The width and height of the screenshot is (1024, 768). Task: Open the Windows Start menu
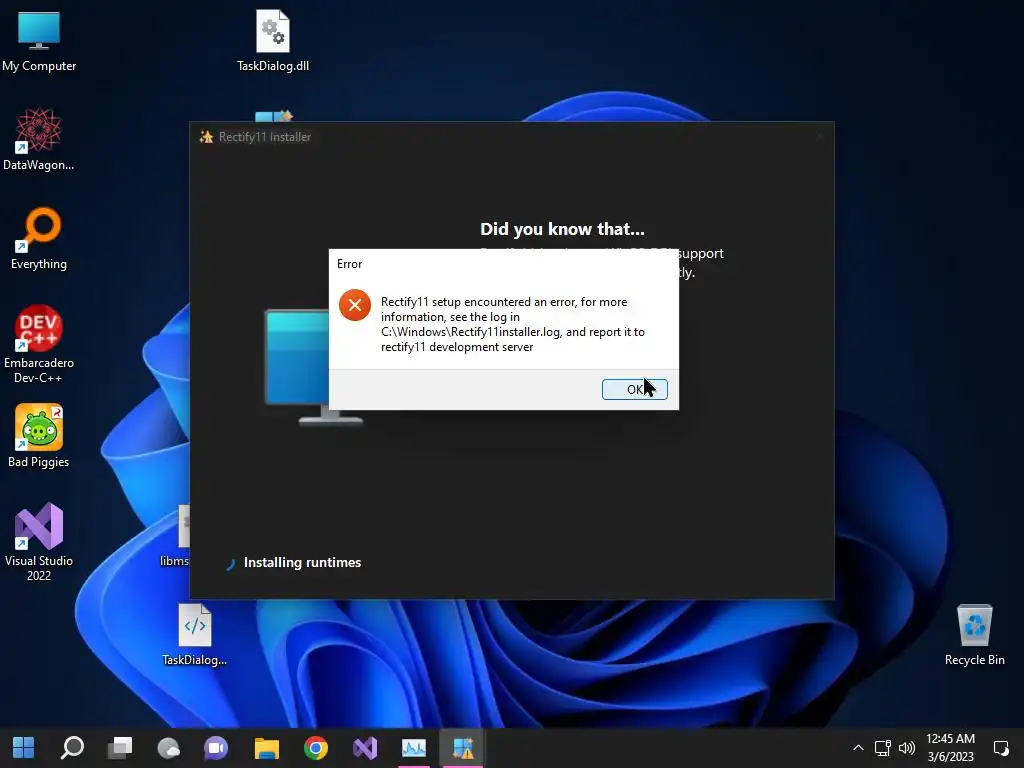[24, 748]
